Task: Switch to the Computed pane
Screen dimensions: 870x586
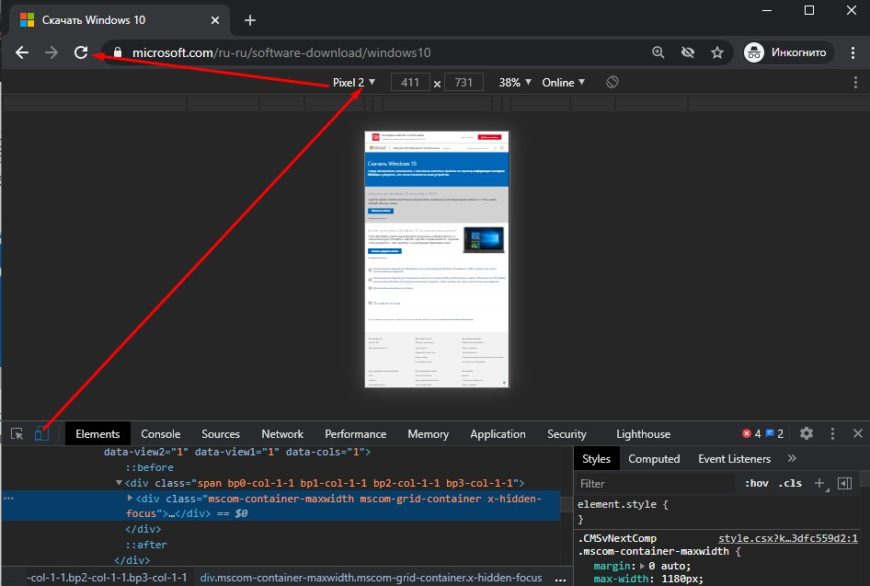Action: [x=654, y=459]
